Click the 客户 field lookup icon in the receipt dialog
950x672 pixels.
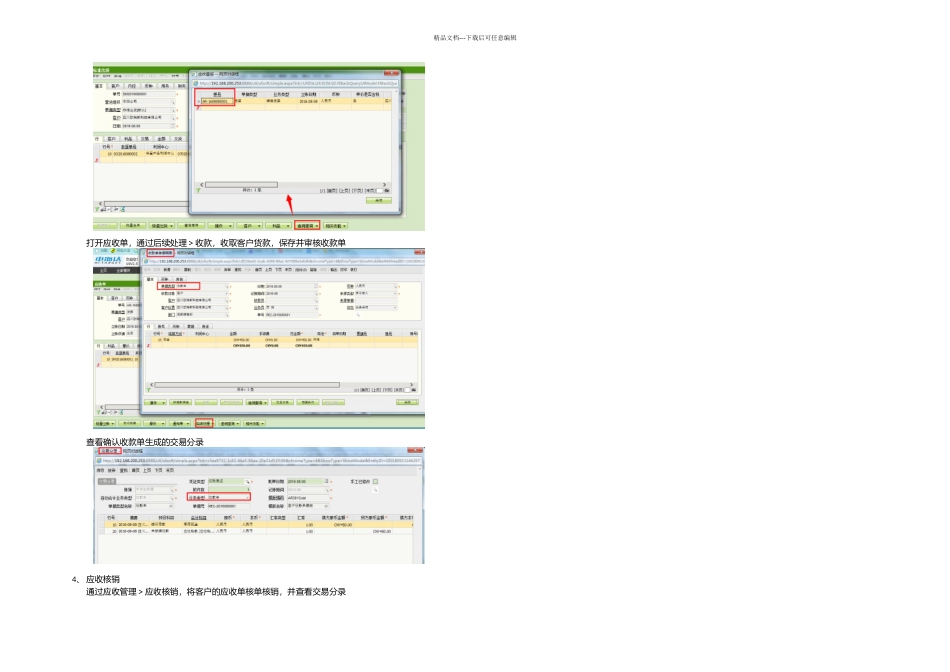(228, 301)
